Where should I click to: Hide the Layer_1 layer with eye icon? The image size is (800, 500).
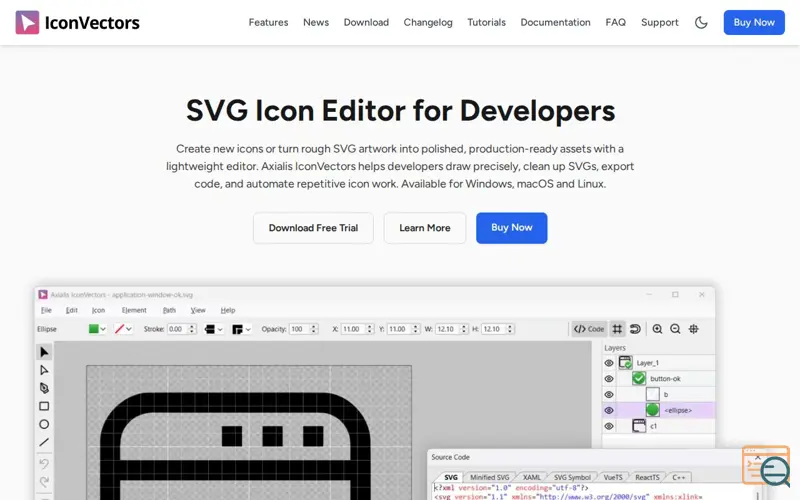click(609, 363)
